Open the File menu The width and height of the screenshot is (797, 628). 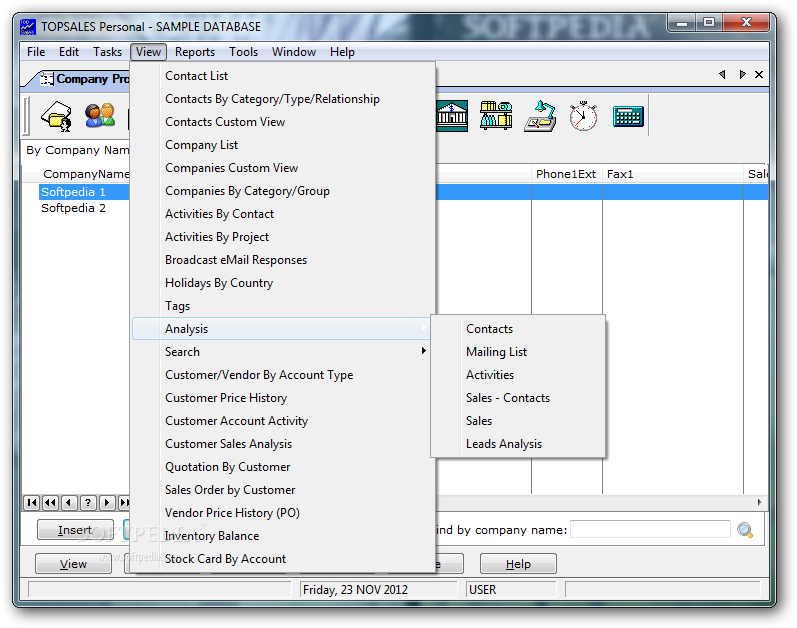36,52
